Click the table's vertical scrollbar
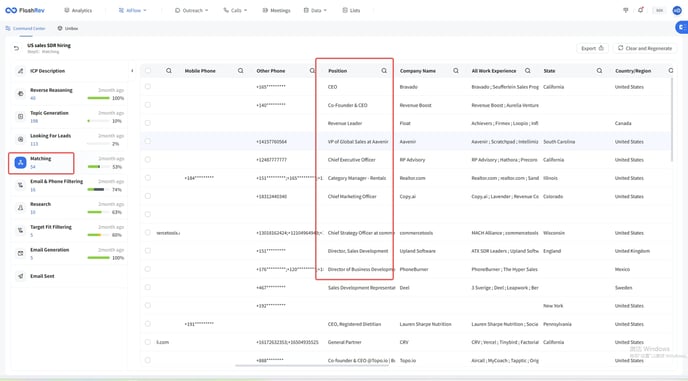688x381 pixels. click(x=672, y=121)
